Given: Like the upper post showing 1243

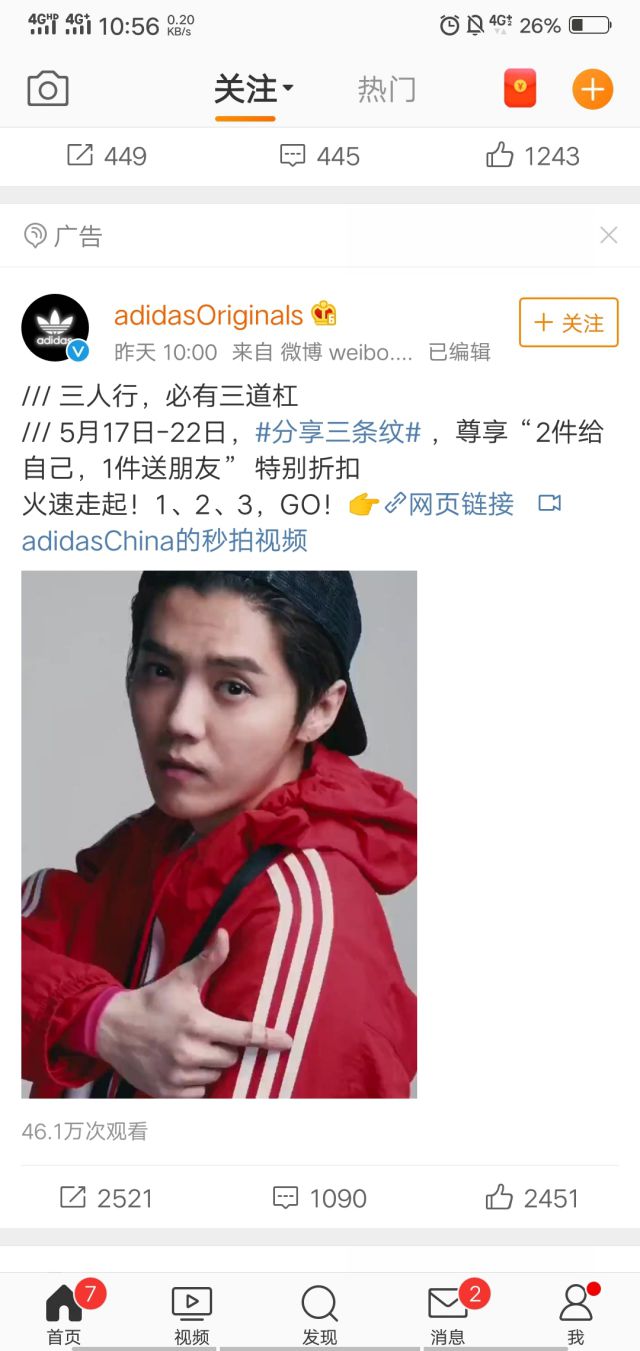Looking at the screenshot, I should pos(532,156).
